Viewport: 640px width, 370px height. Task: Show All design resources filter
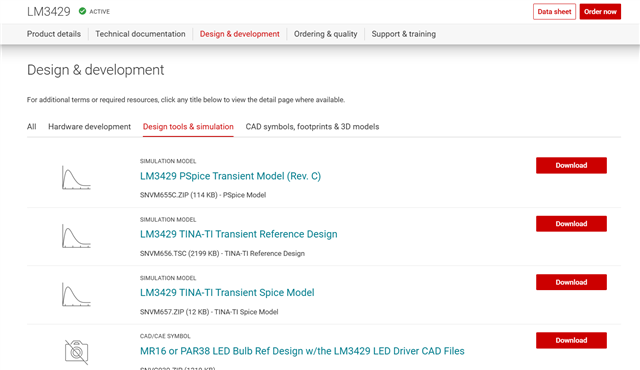tap(31, 126)
